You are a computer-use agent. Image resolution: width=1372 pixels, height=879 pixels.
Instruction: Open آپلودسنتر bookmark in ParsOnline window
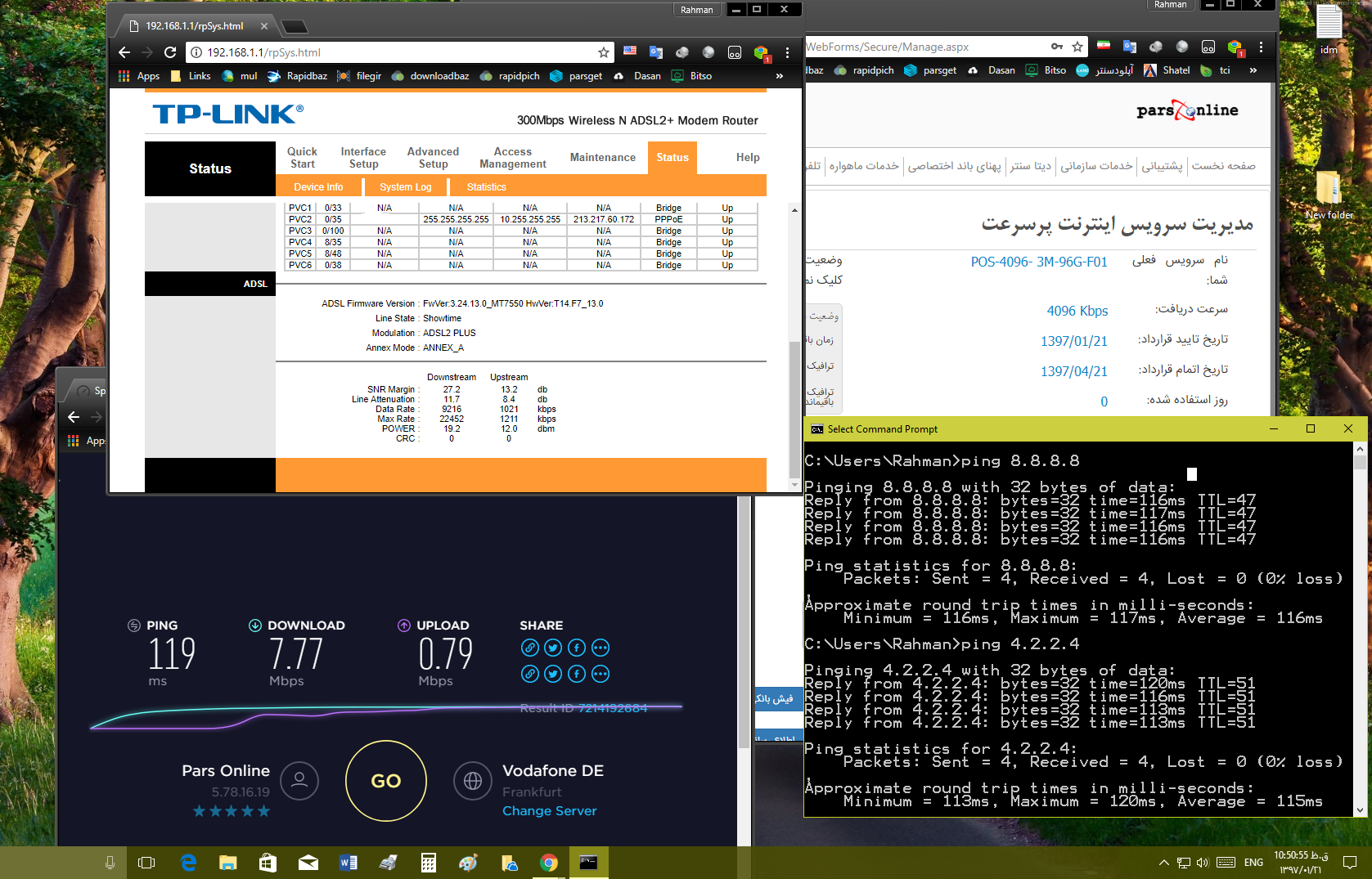(1104, 70)
